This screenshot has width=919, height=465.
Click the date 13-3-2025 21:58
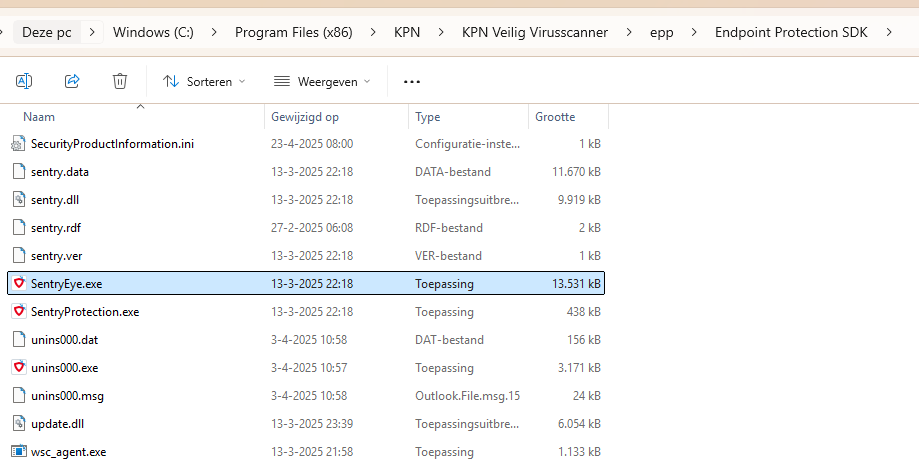pos(312,452)
